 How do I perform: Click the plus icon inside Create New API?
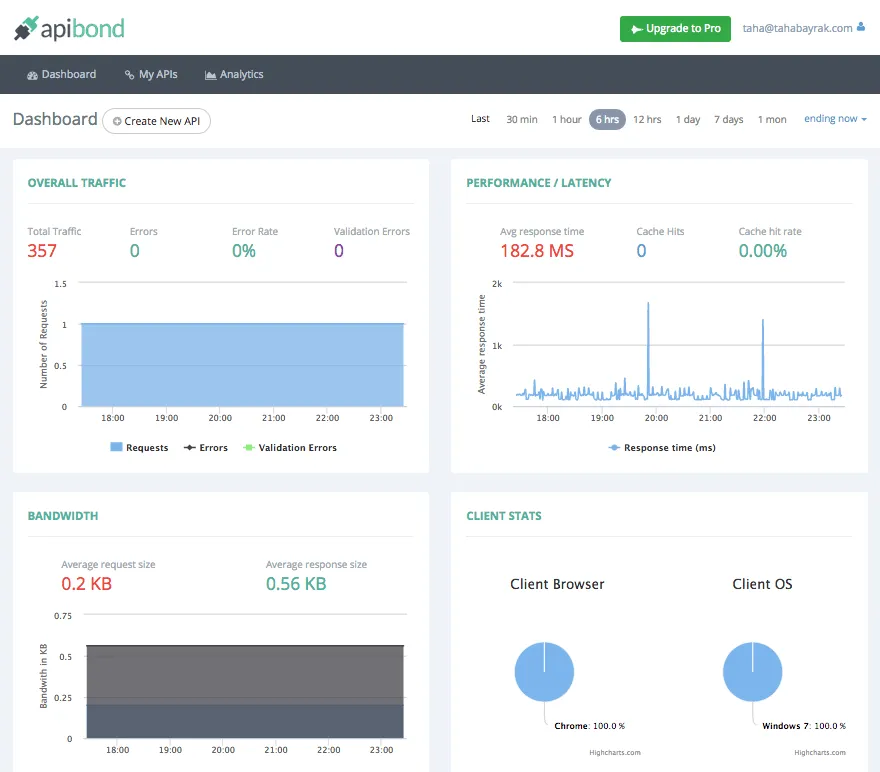[x=119, y=121]
